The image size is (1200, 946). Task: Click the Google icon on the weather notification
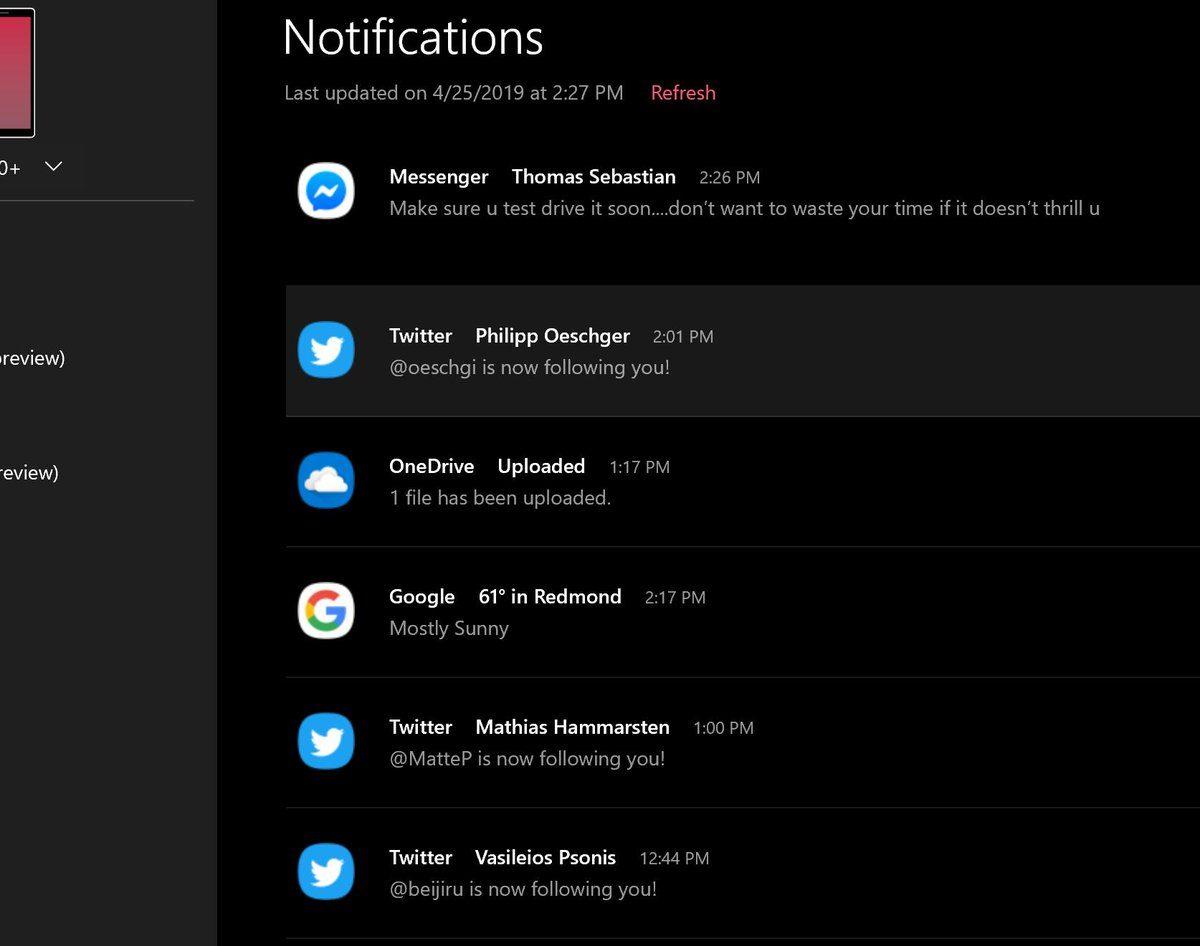[x=325, y=611]
